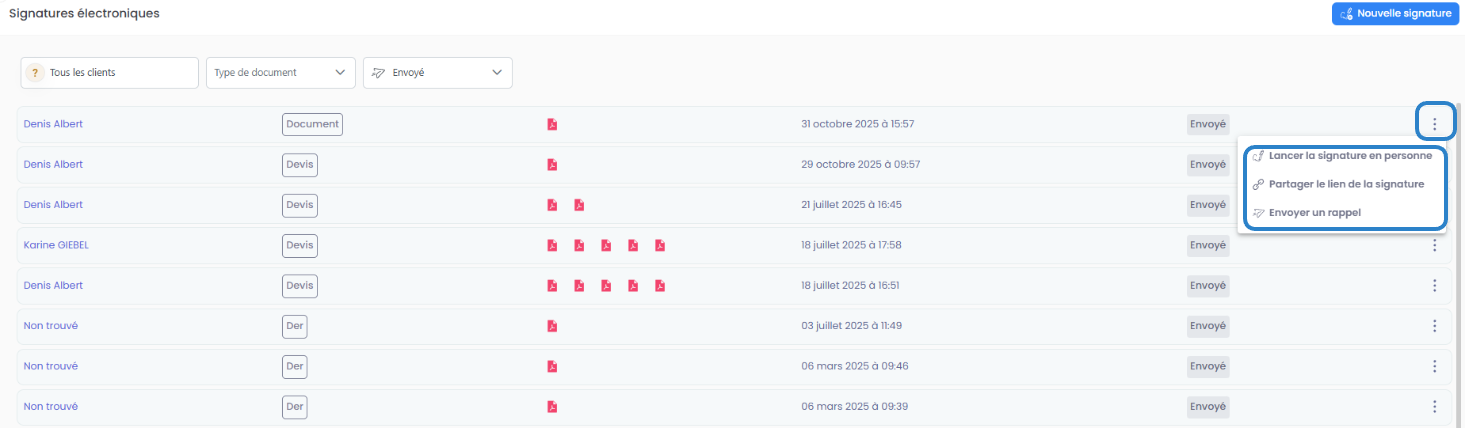Open the PDF in the 06 mars 09:46 row
1465x428 pixels.
[552, 366]
